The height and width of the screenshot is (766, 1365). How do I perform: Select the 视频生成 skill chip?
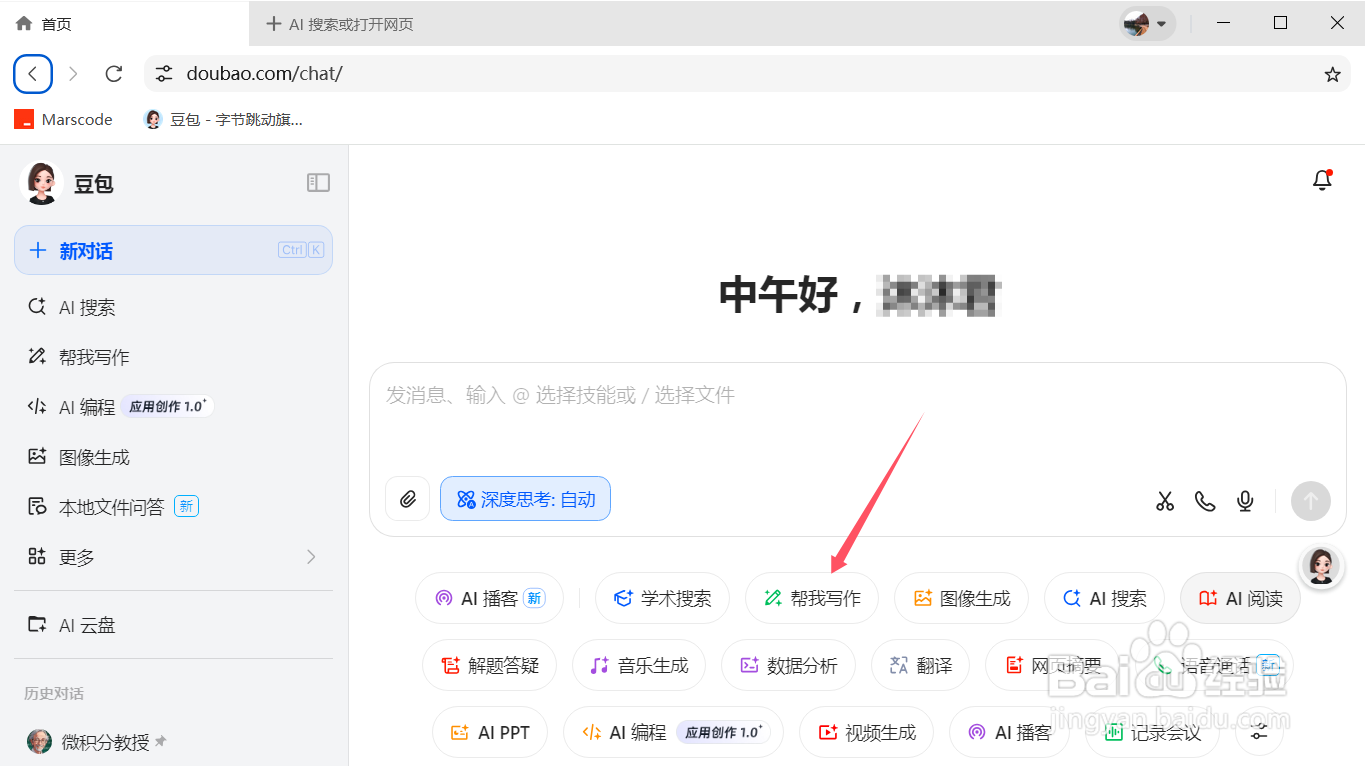[x=866, y=732]
